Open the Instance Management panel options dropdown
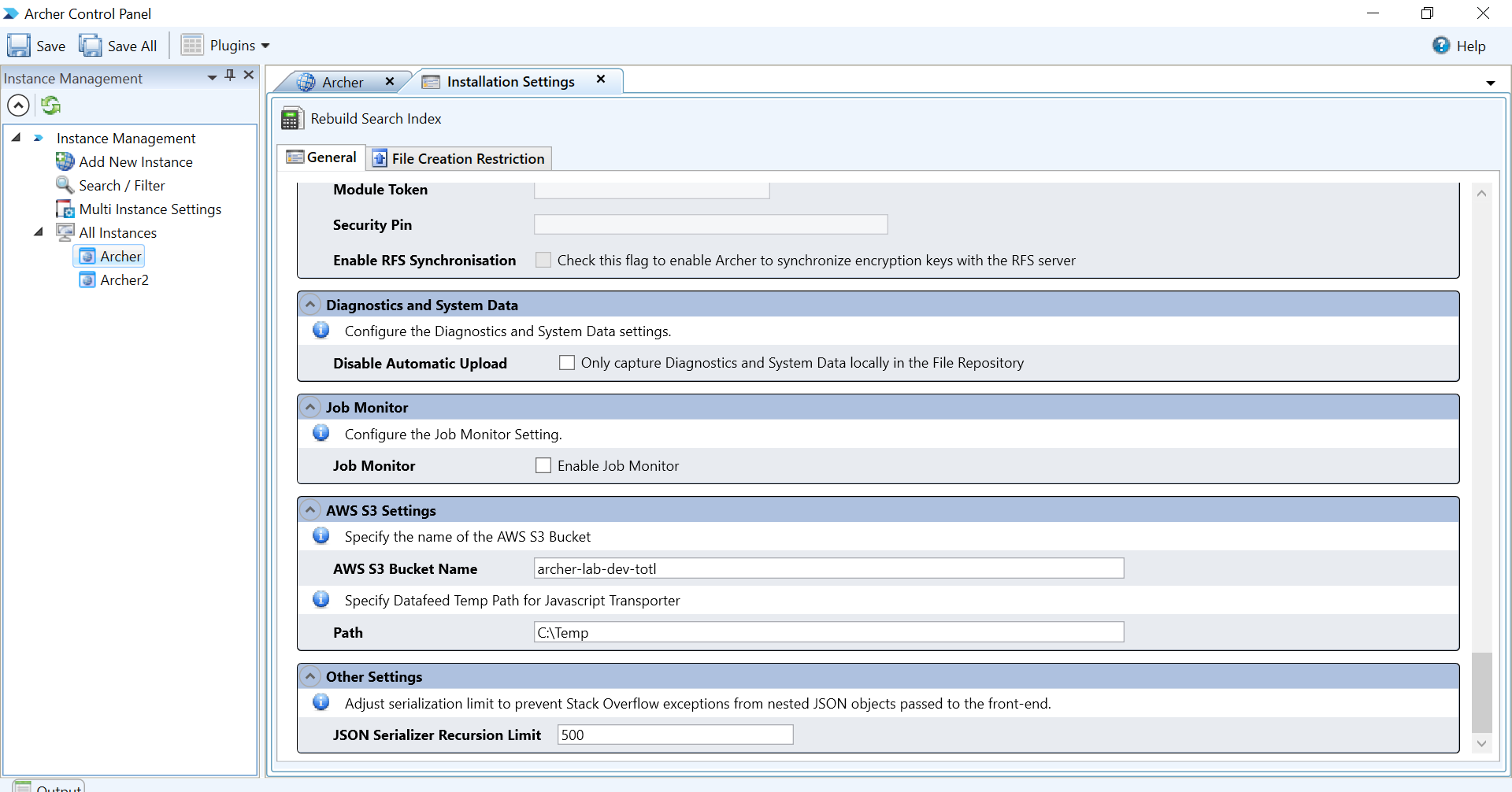The height and width of the screenshot is (792, 1512). [212, 77]
